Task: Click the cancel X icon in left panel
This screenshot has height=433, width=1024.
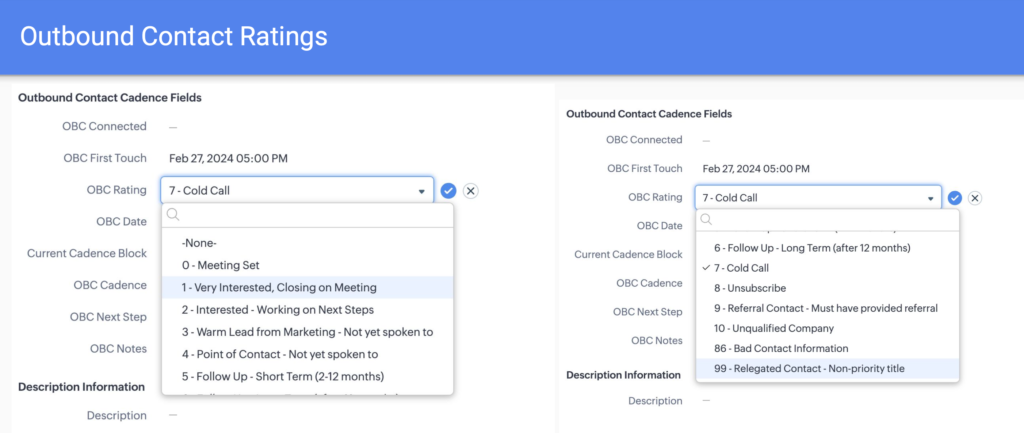Action: pyautogui.click(x=471, y=190)
